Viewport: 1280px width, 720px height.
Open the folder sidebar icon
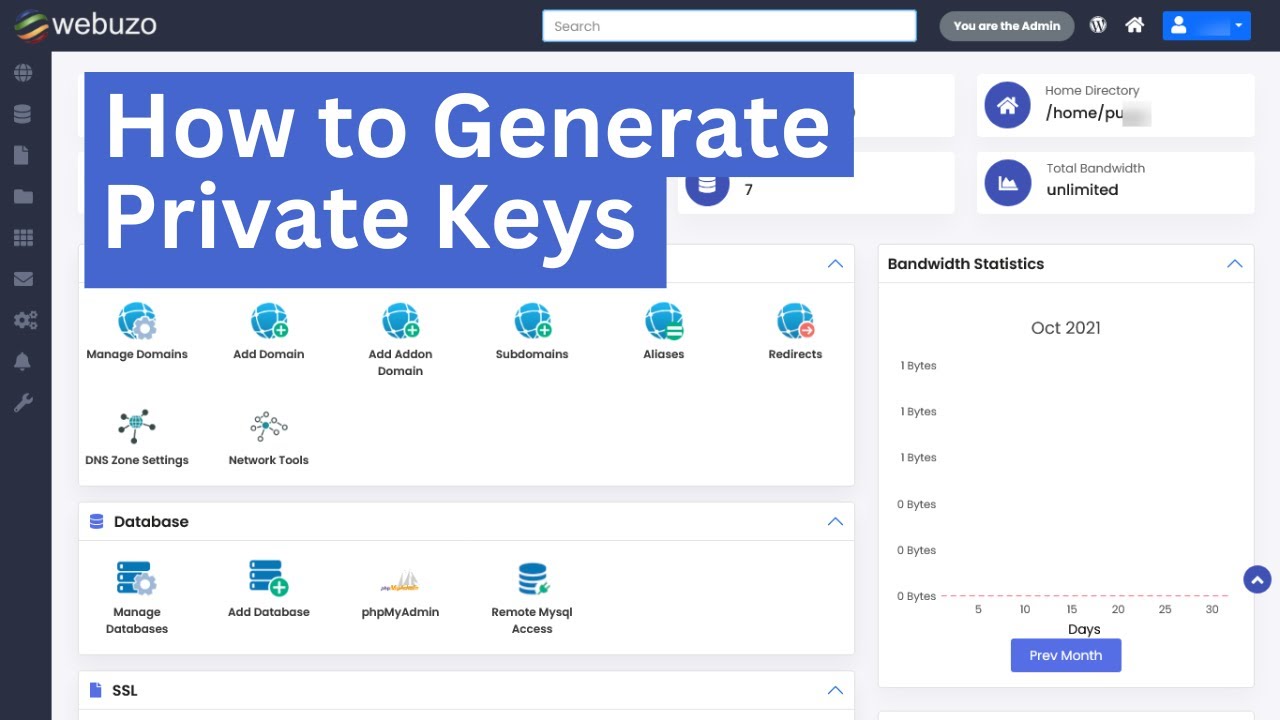[23, 197]
